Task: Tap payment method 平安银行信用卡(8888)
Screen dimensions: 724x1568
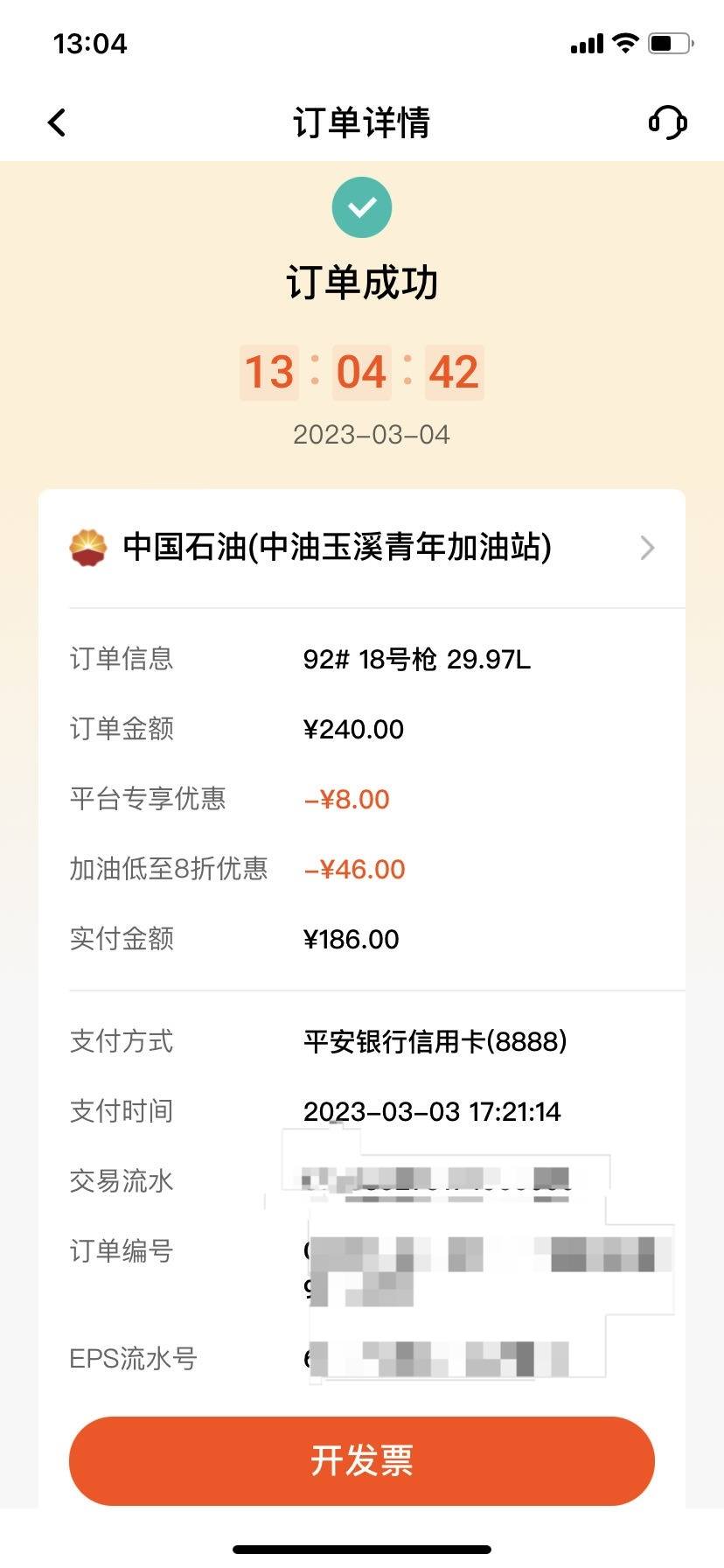Action: pos(435,1041)
